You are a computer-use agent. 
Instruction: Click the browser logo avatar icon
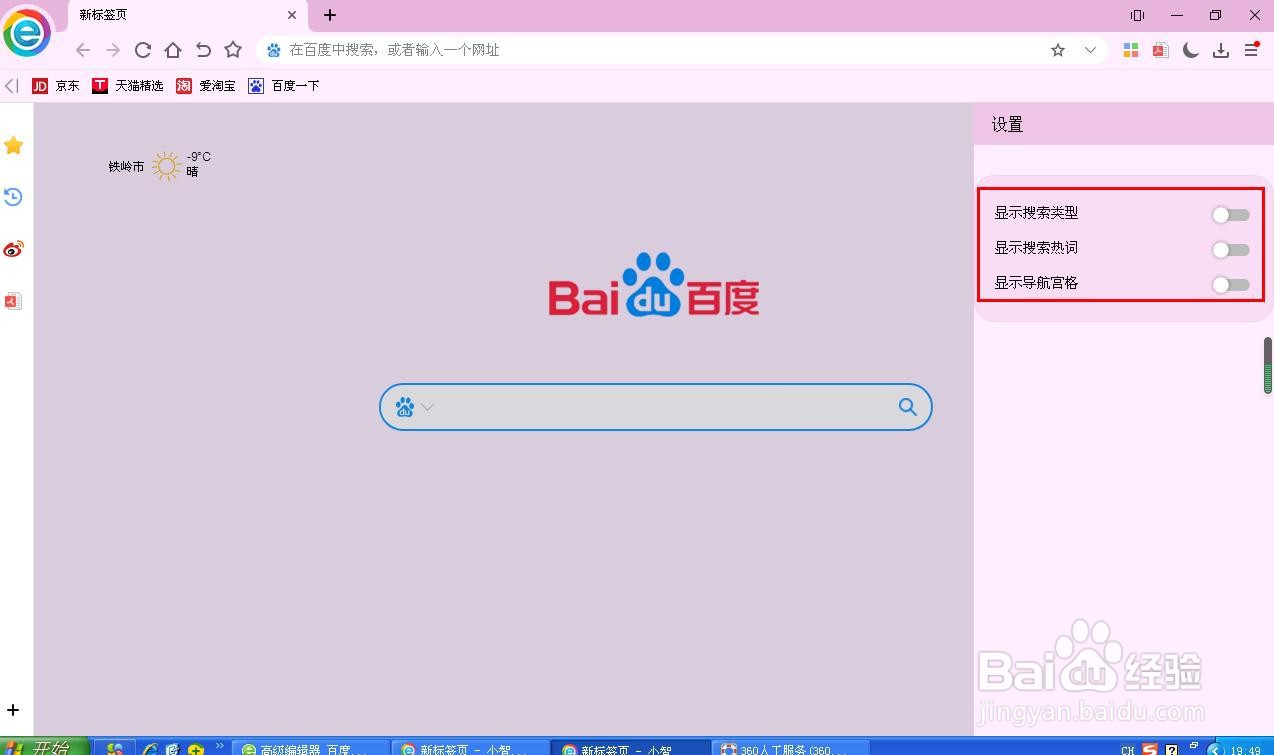[x=27, y=33]
